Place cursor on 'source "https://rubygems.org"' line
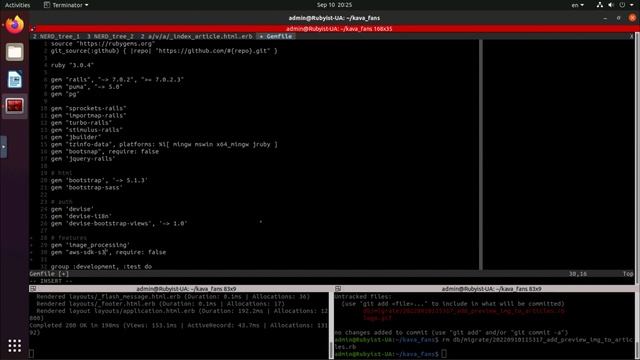 (x=103, y=44)
